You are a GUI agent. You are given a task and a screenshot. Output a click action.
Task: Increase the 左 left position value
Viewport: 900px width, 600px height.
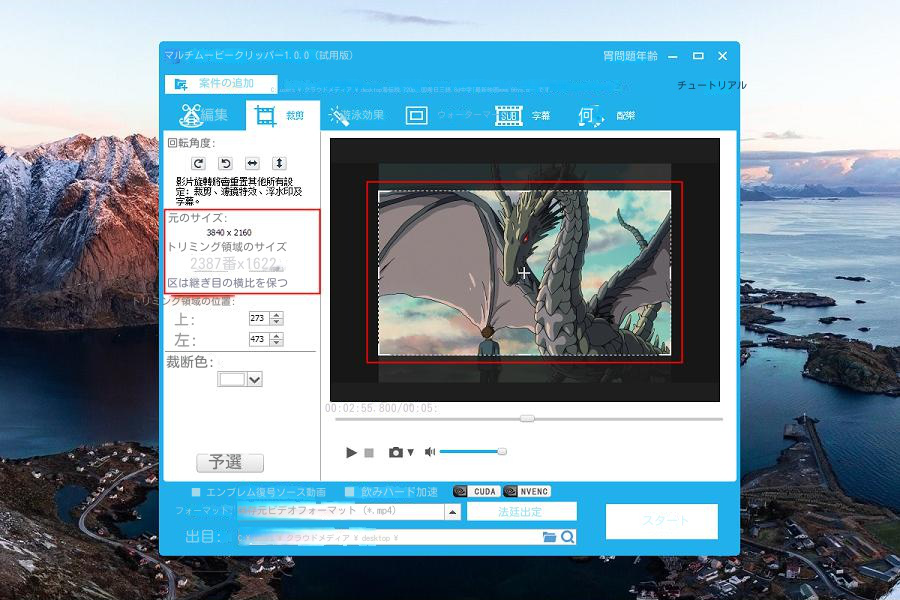pos(277,336)
